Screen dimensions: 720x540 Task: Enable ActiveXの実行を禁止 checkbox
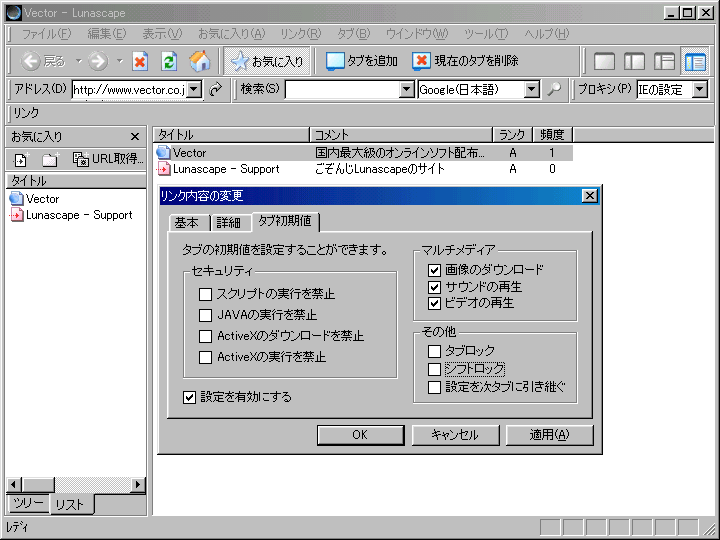coord(205,357)
